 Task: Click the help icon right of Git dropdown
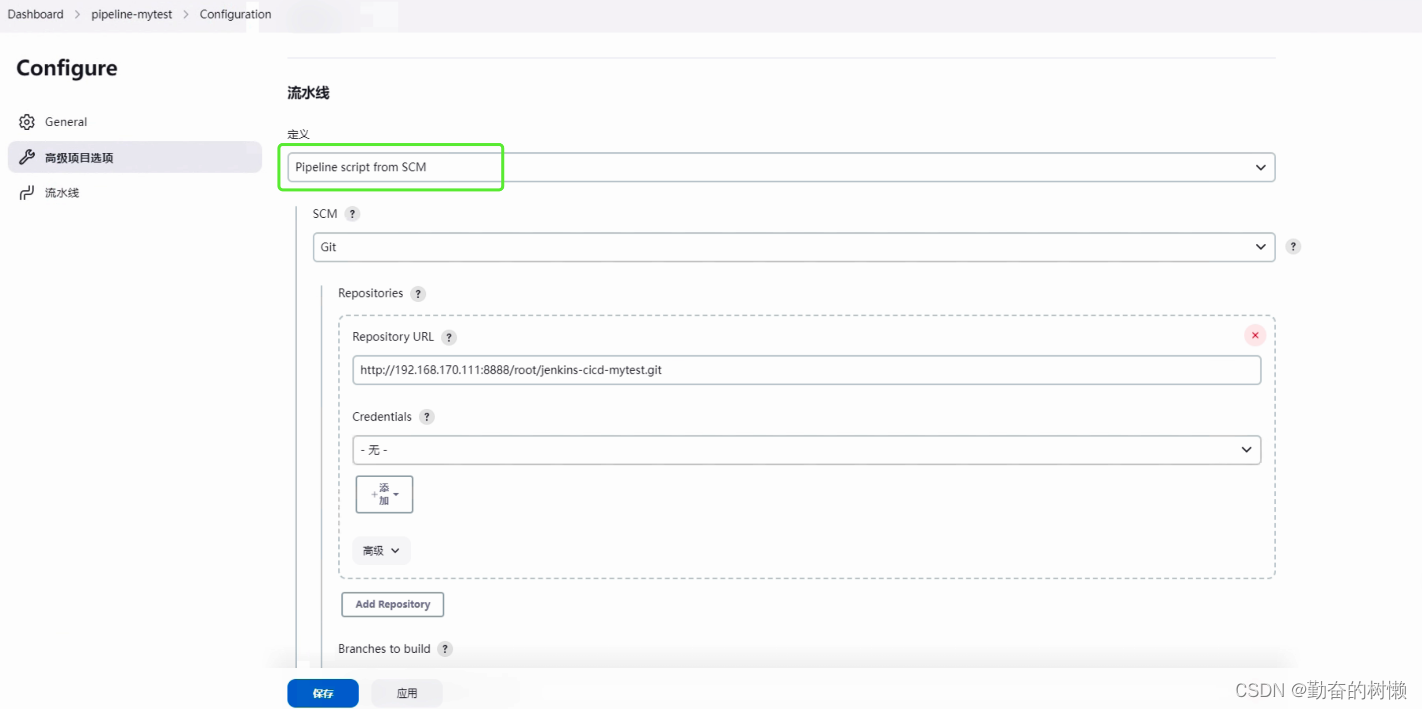point(1293,247)
